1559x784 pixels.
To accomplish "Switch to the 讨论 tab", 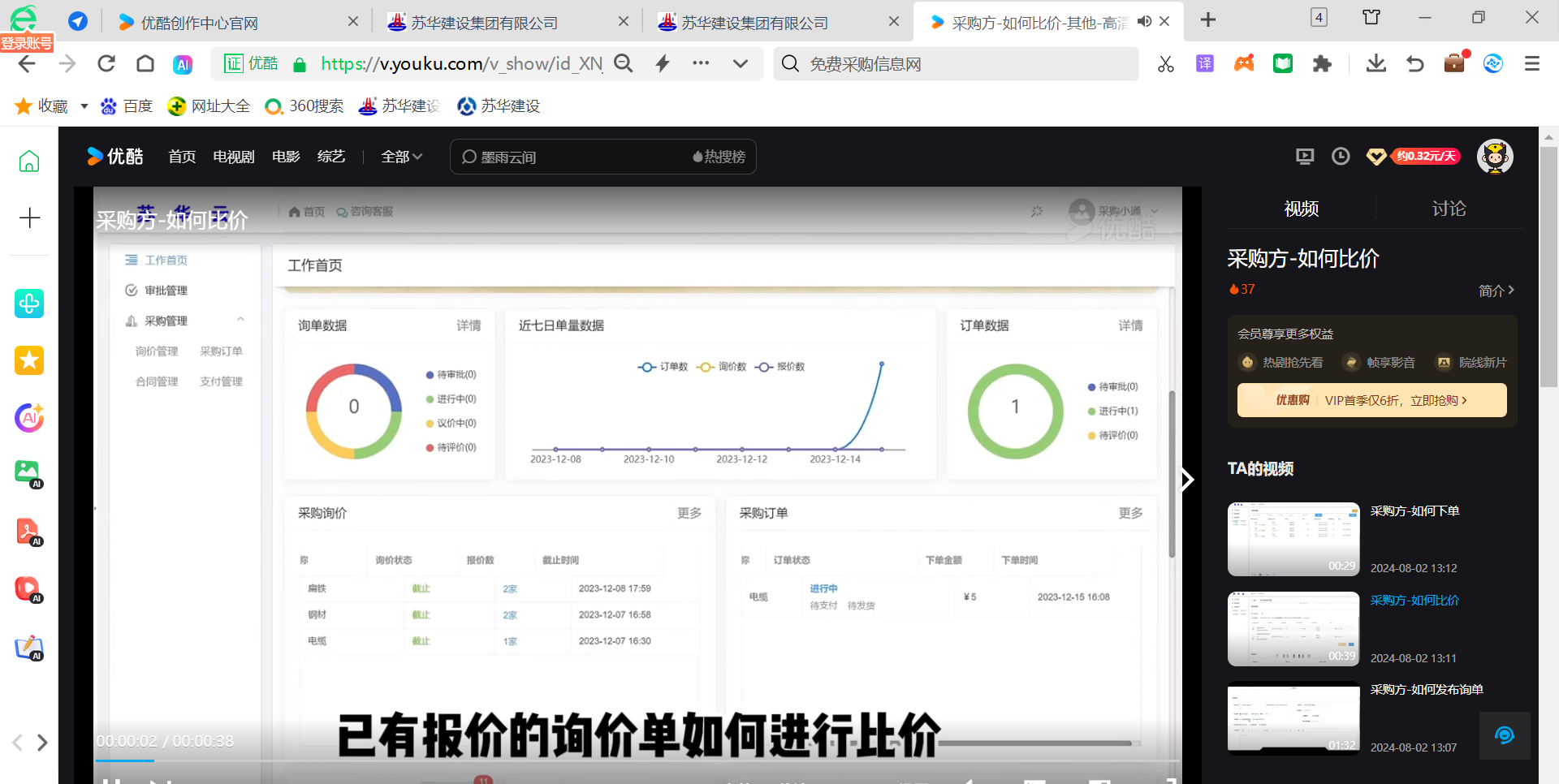I will (x=1449, y=209).
